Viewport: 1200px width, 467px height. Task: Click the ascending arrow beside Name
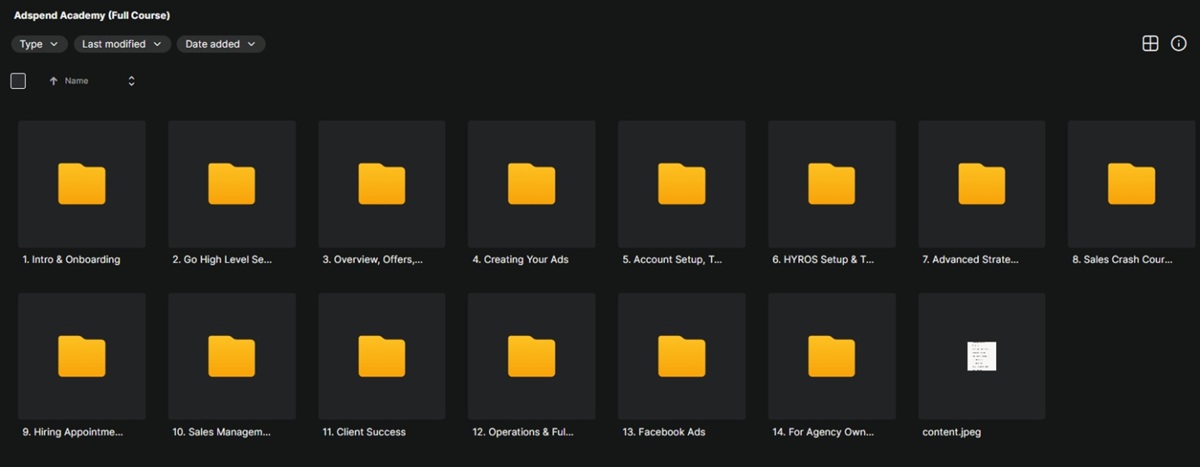click(53, 81)
